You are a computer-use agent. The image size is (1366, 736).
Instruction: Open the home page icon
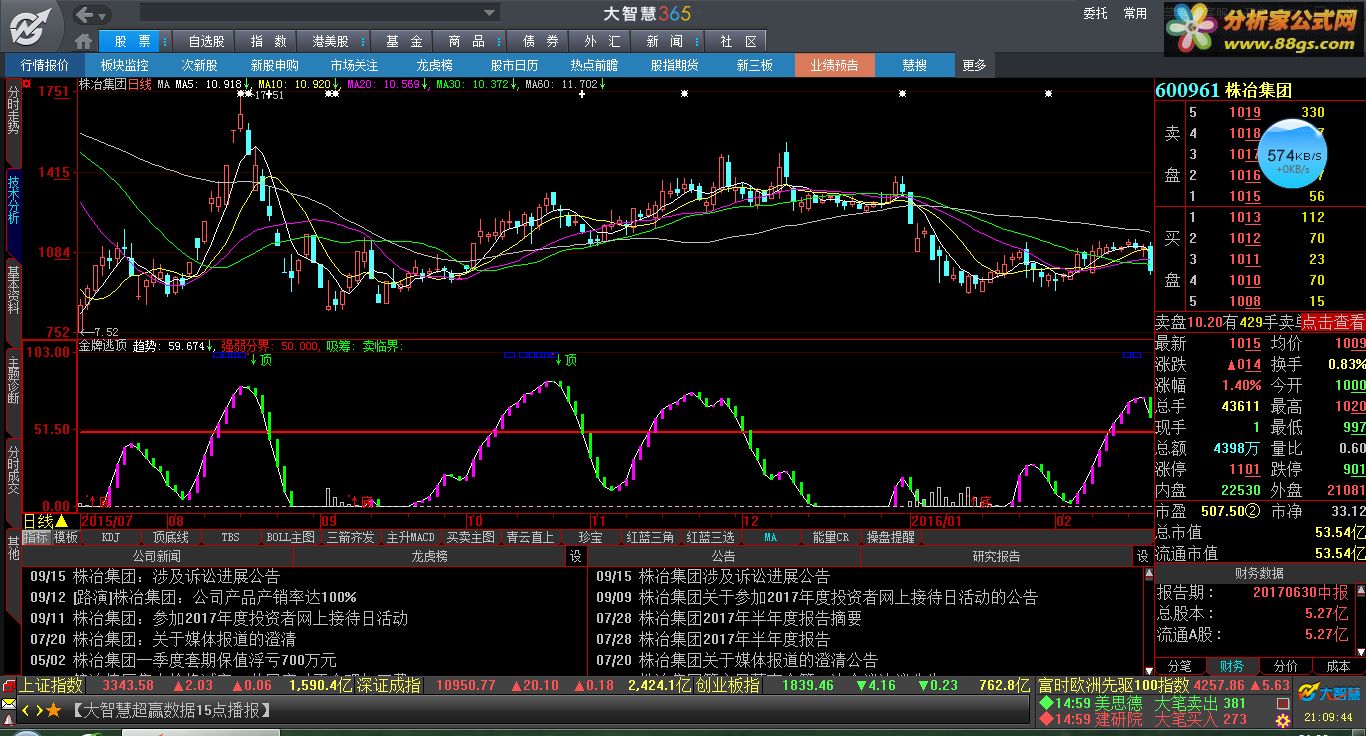[x=85, y=41]
